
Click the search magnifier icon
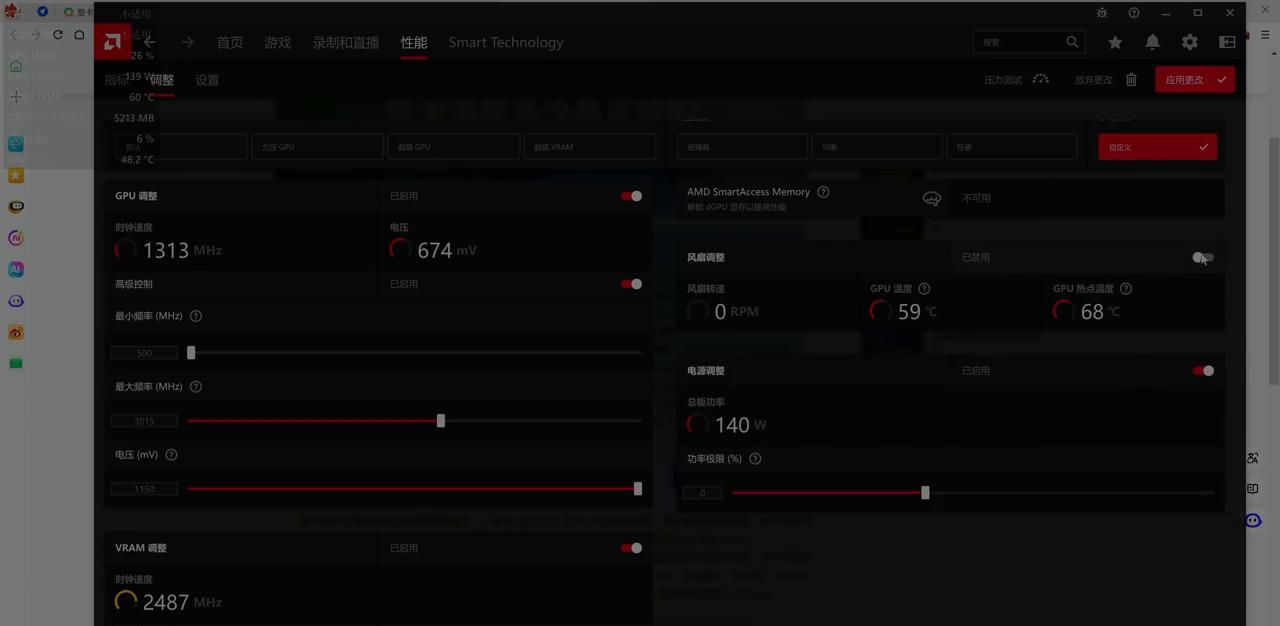(1072, 42)
